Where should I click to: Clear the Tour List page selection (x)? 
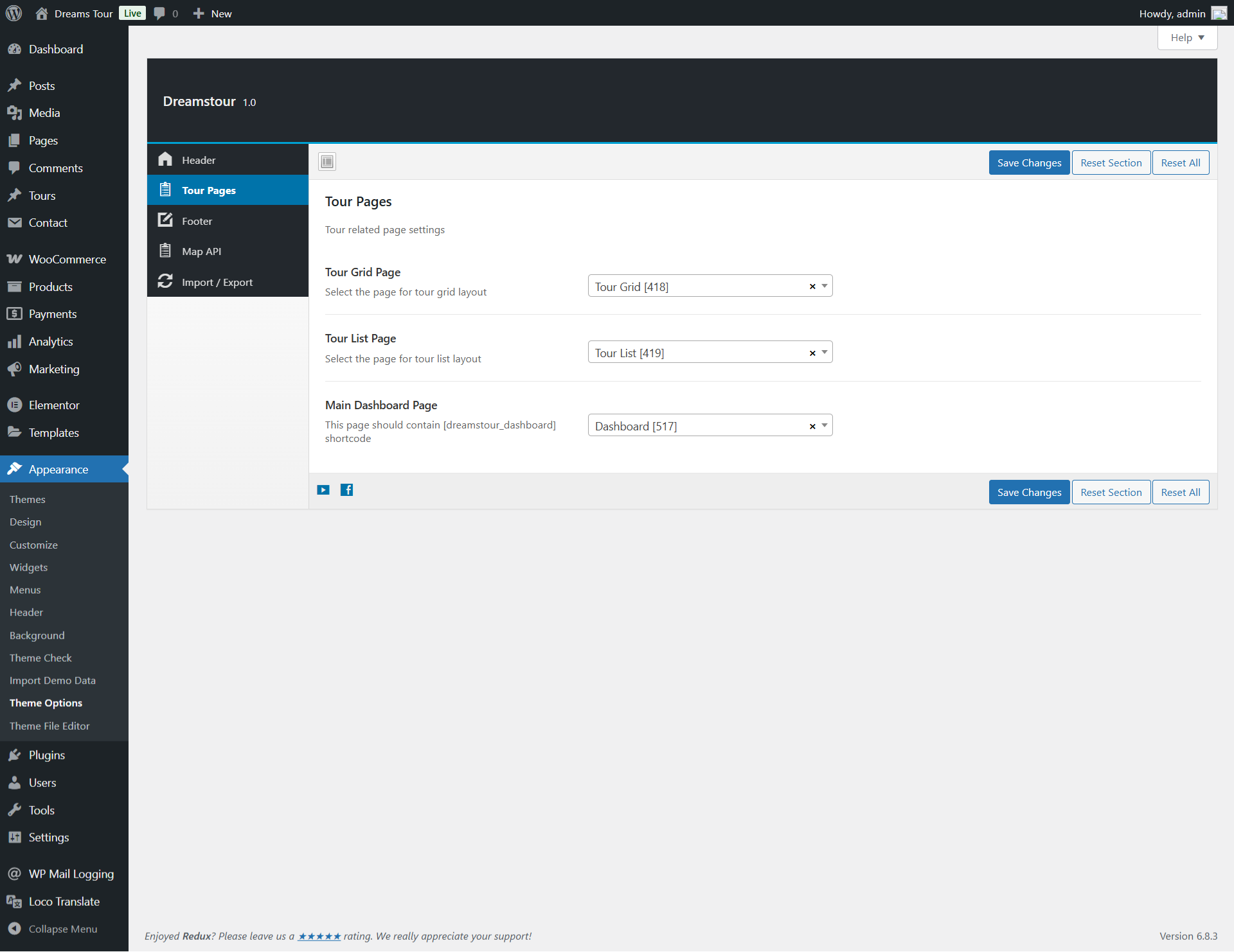coord(812,353)
